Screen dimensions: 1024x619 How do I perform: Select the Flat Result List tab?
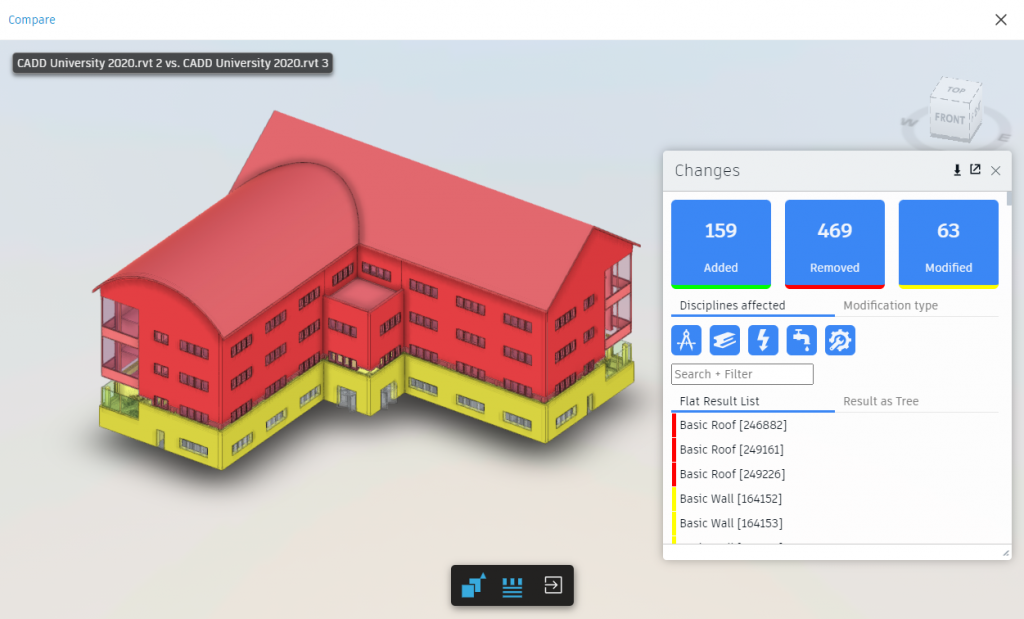click(x=719, y=402)
